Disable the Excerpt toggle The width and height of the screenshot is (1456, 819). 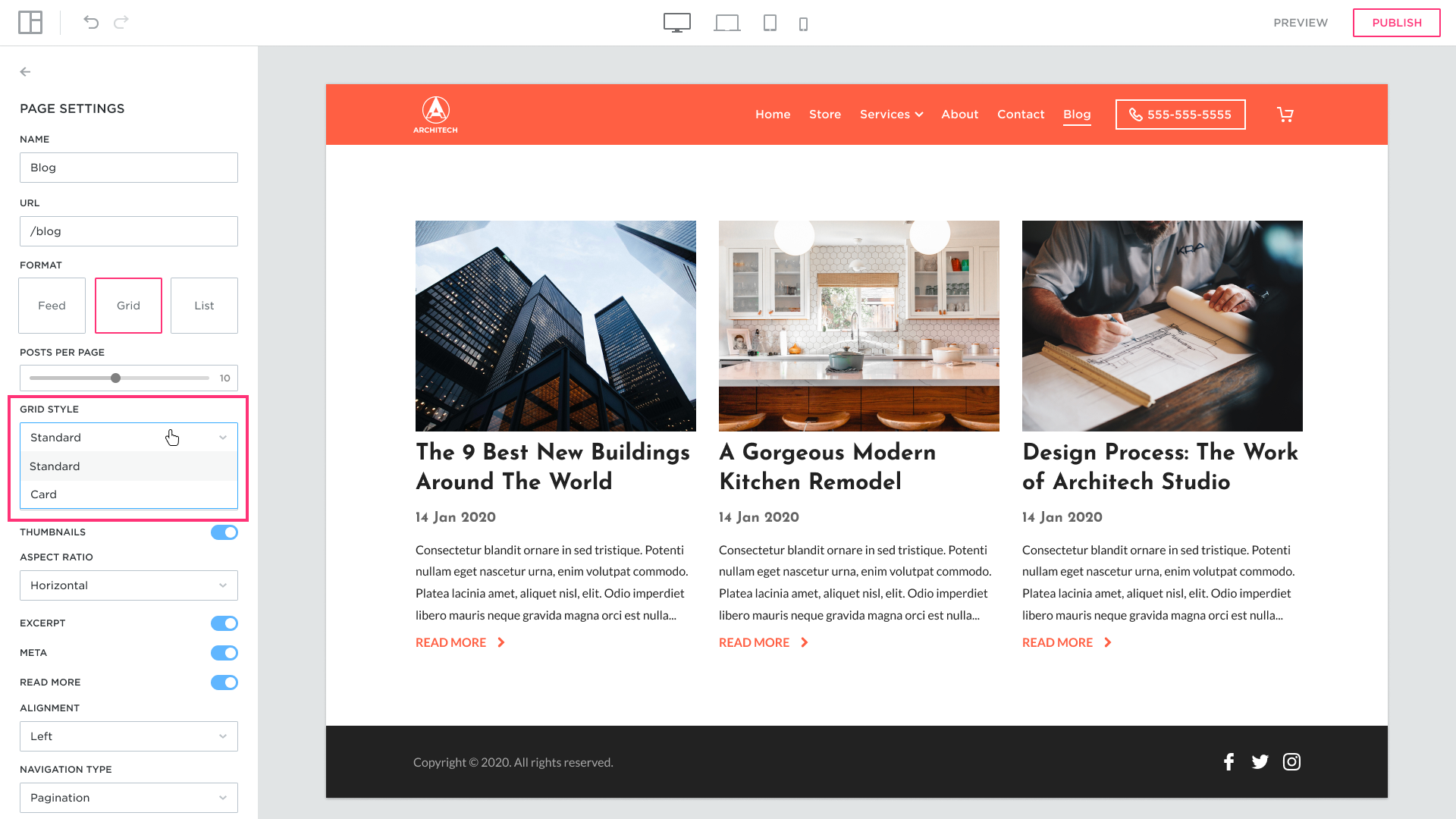(x=224, y=623)
